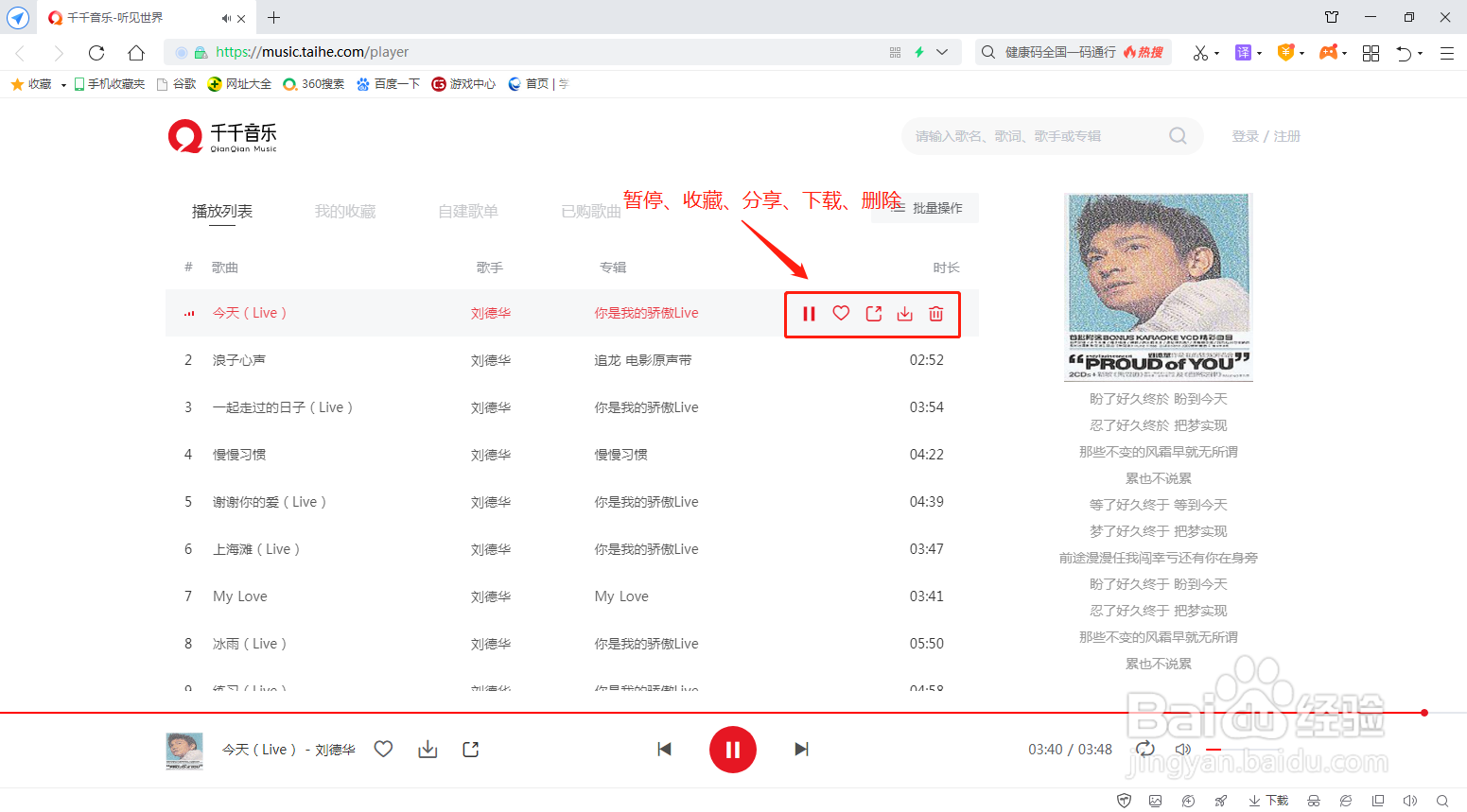The width and height of the screenshot is (1467, 812).
Task: Favorite 今天 (Live) using row heart icon
Action: point(841,313)
